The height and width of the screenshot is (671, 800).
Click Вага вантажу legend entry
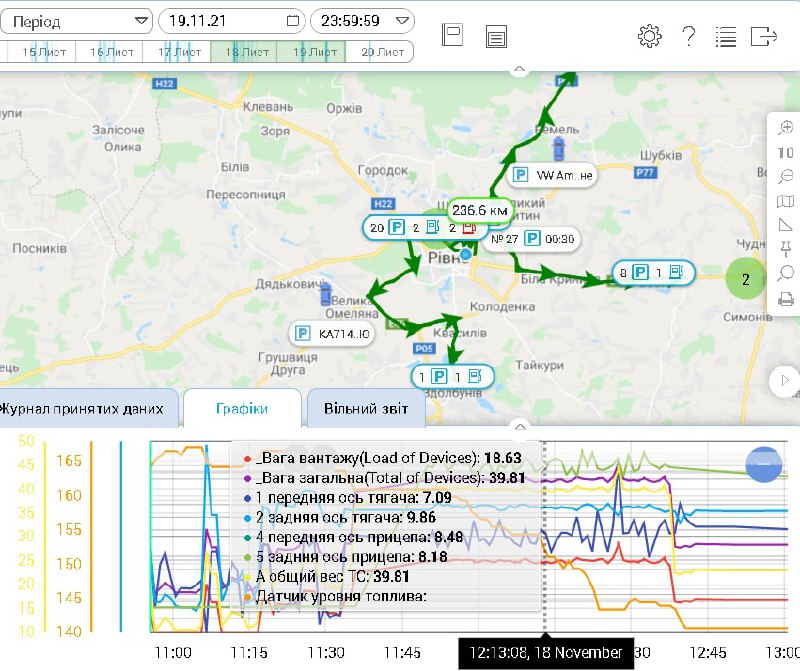[383, 458]
